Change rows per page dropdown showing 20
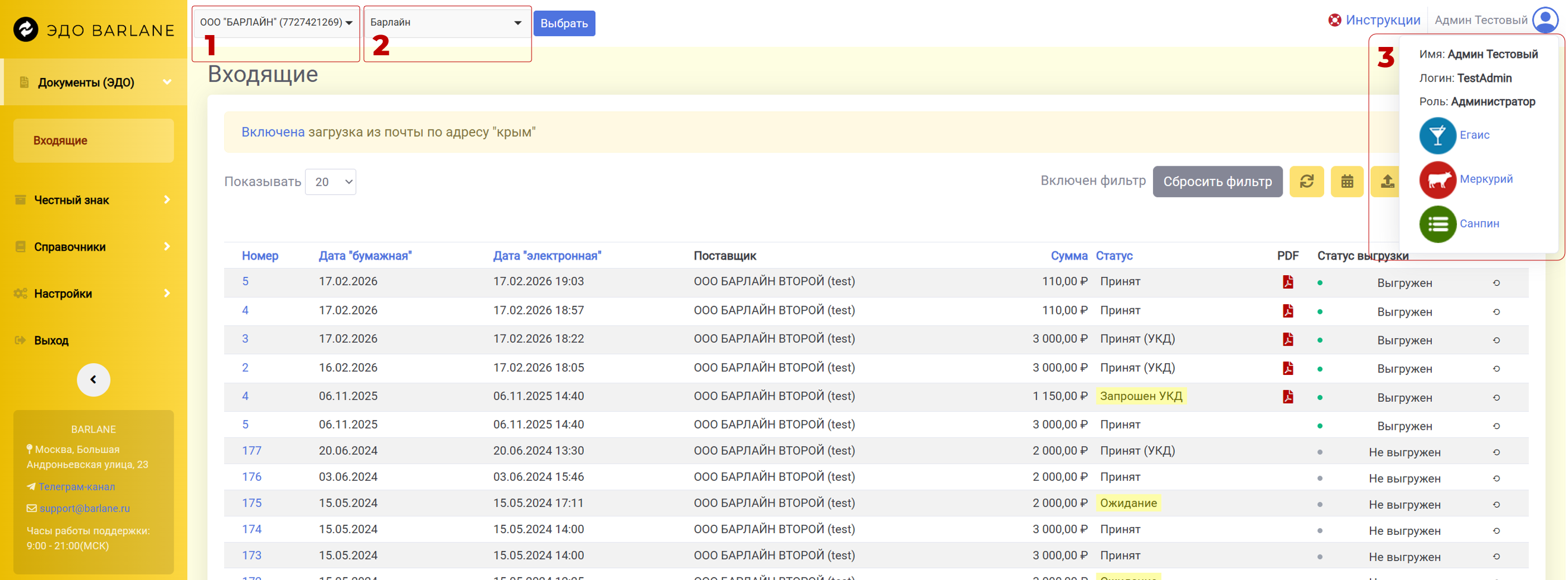This screenshot has height=580, width=1568. [330, 182]
